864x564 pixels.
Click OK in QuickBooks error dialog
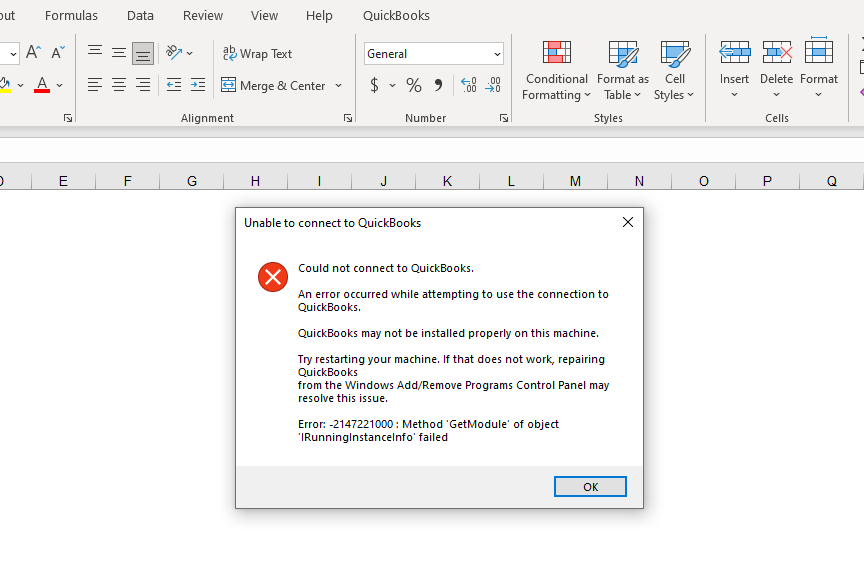click(x=590, y=487)
